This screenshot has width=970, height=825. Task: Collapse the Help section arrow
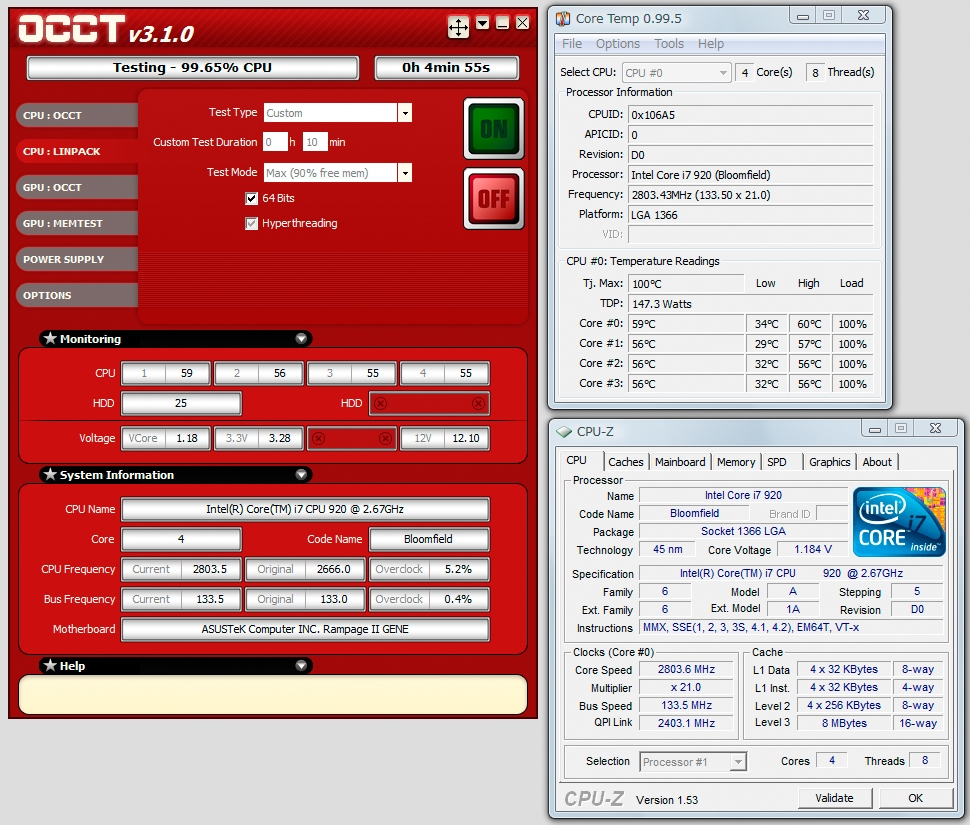point(301,665)
